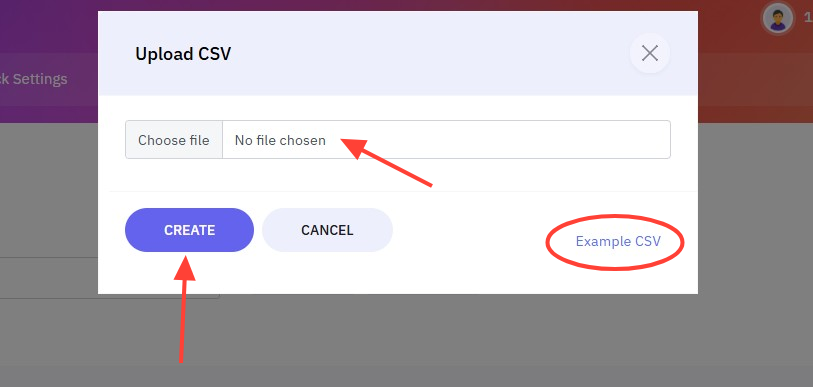Focus the partially hidden input field behind the dialog

[x=49, y=278]
